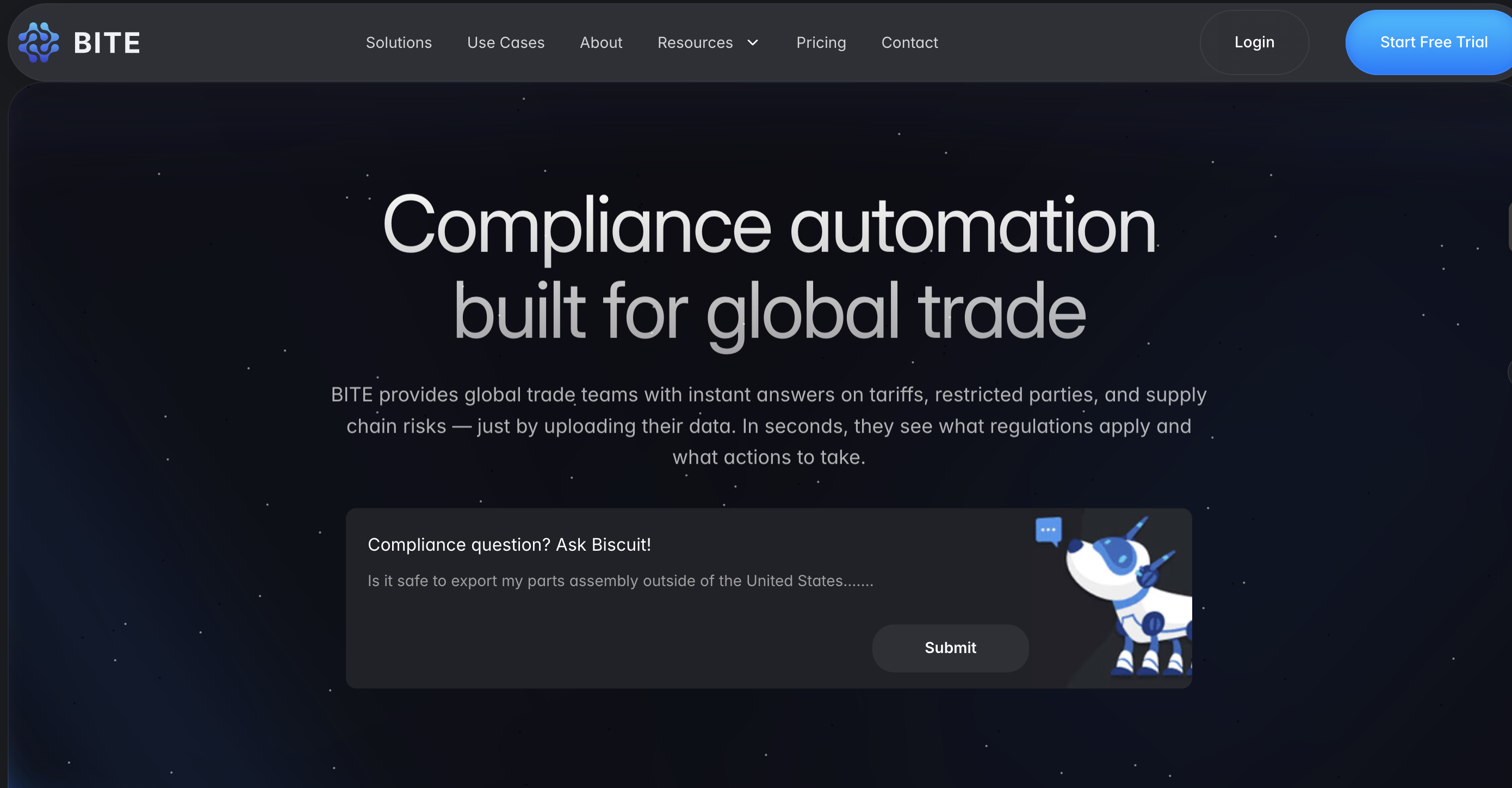Click the blue chat bubble icon
The width and height of the screenshot is (1512, 788).
click(1048, 530)
